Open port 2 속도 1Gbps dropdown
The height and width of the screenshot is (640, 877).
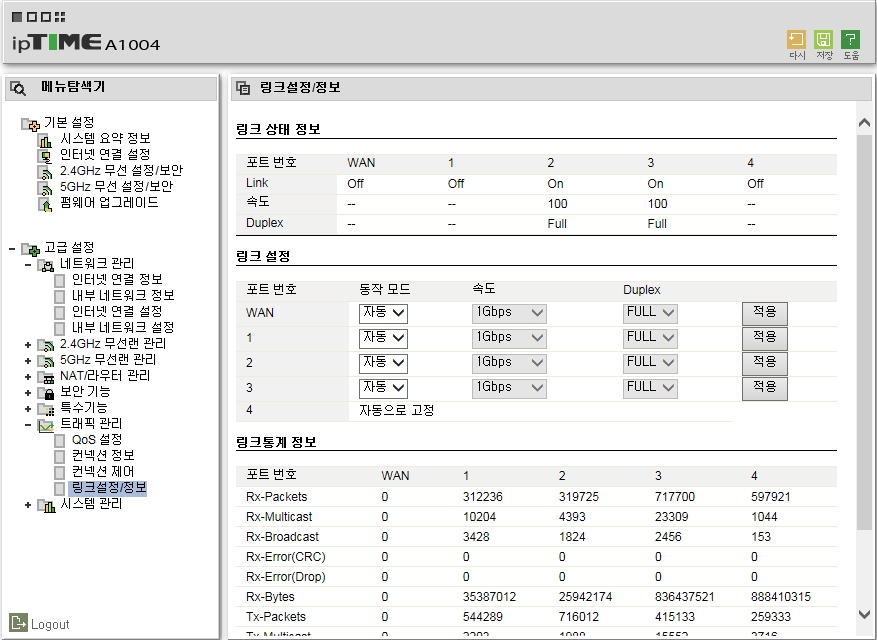509,363
